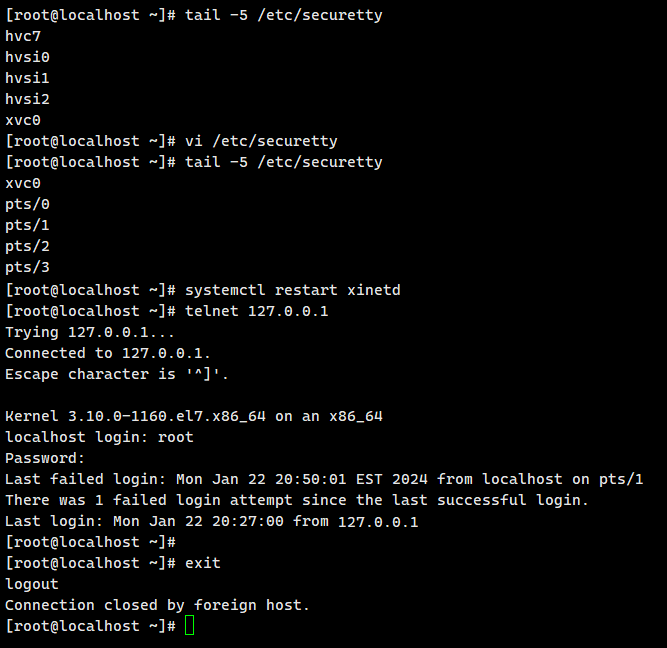
Task: Click the 'pts/3' entry
Action: point(27,268)
